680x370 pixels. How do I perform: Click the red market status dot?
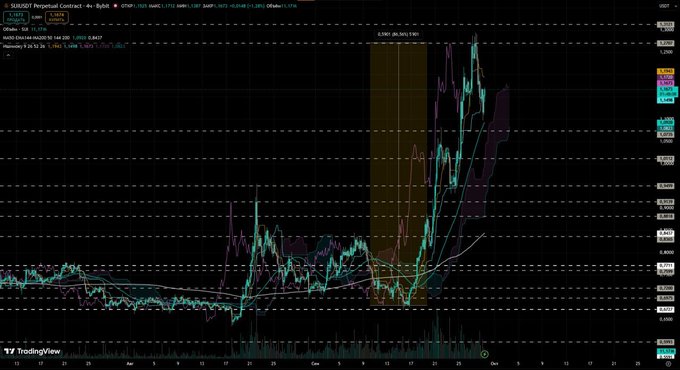pos(115,6)
